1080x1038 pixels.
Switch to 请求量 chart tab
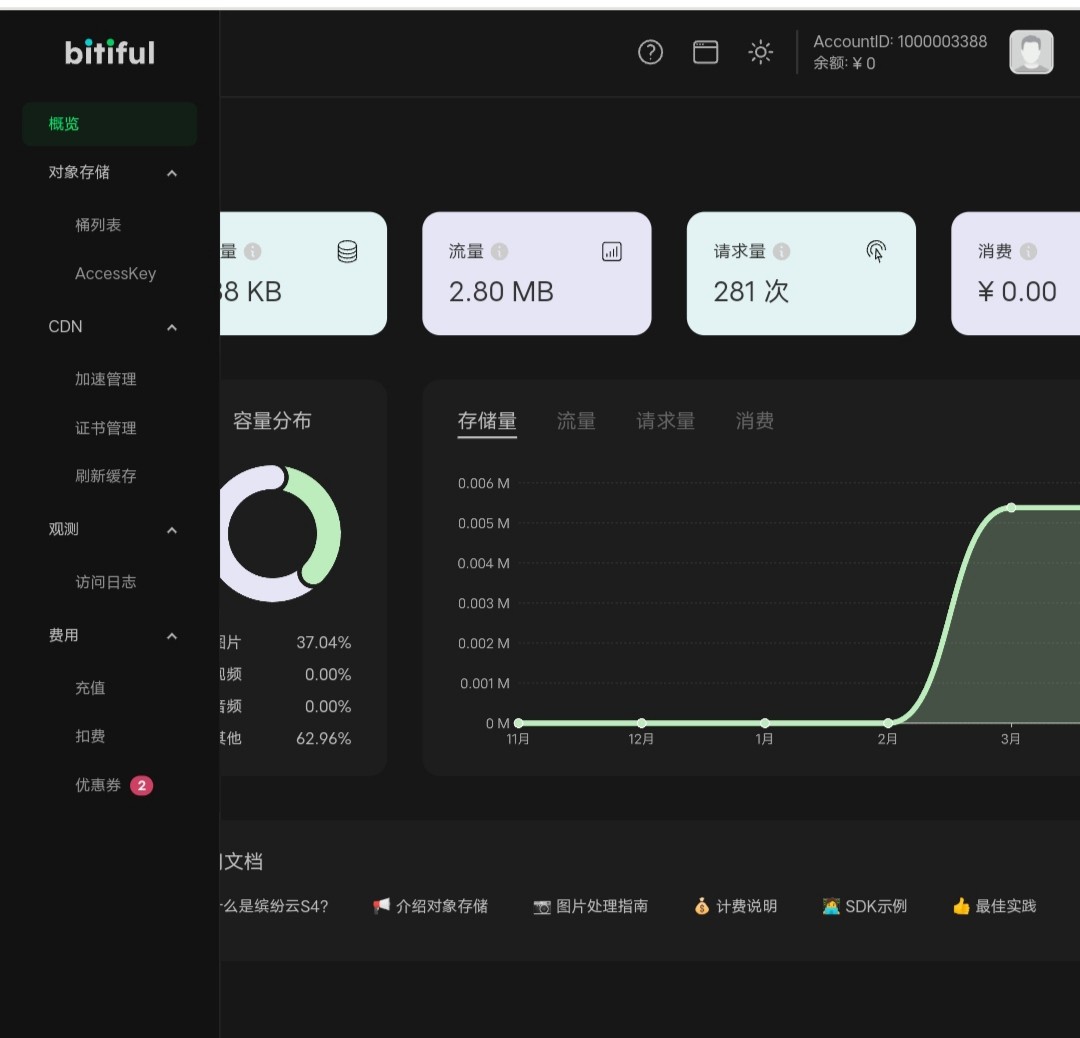[665, 420]
